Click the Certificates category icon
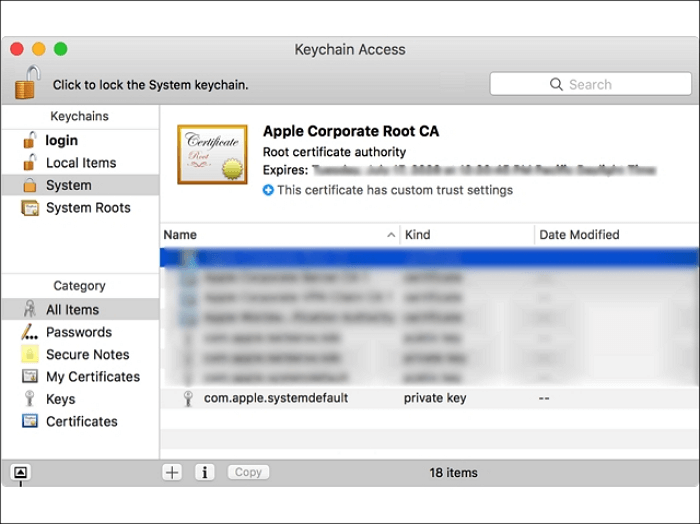Image resolution: width=700 pixels, height=524 pixels. [30, 421]
